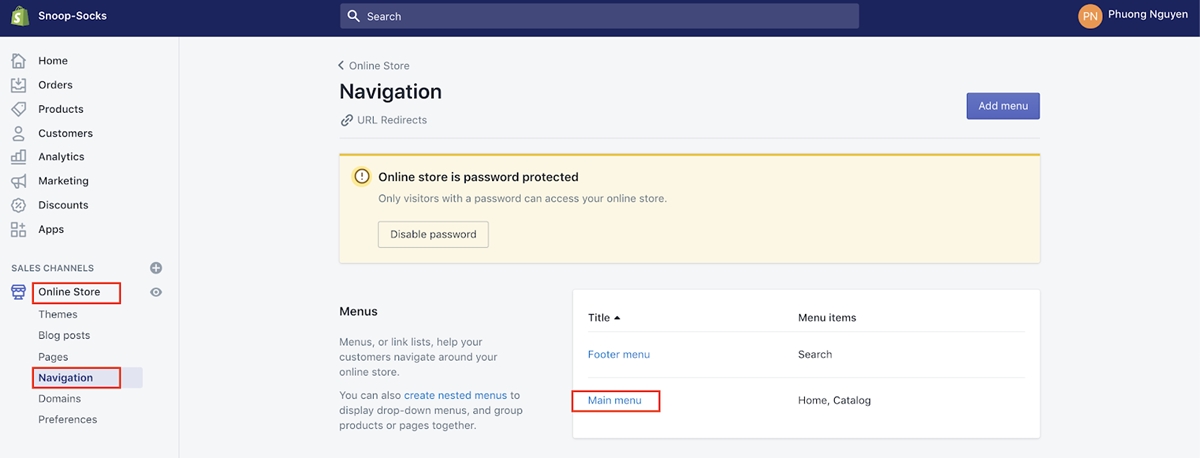Open Discounts via the percent badge icon

[18, 205]
